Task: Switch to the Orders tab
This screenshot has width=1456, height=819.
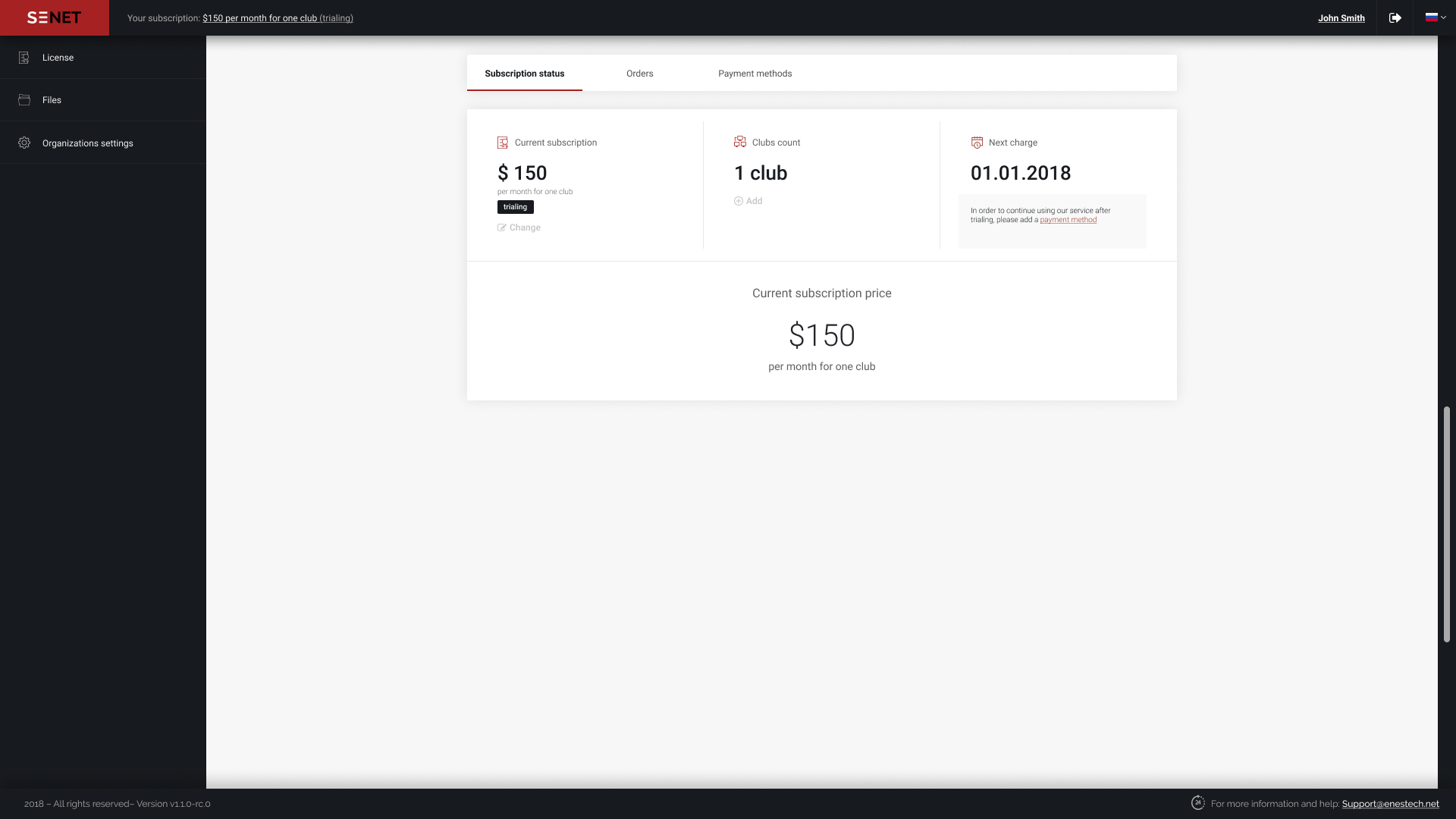Action: click(x=640, y=74)
